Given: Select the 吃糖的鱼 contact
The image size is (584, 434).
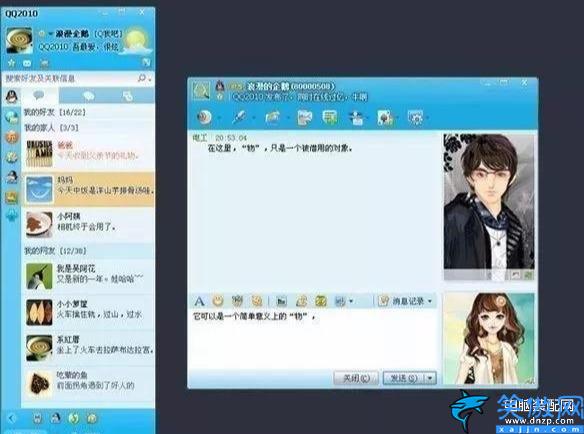Looking at the screenshot, I should click(88, 383).
